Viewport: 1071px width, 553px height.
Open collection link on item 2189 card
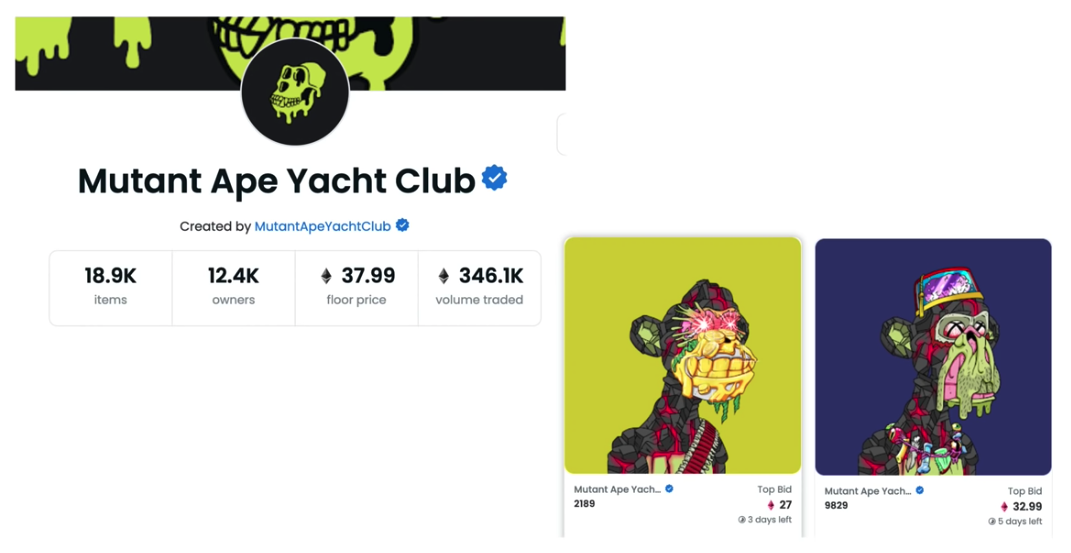pos(617,490)
